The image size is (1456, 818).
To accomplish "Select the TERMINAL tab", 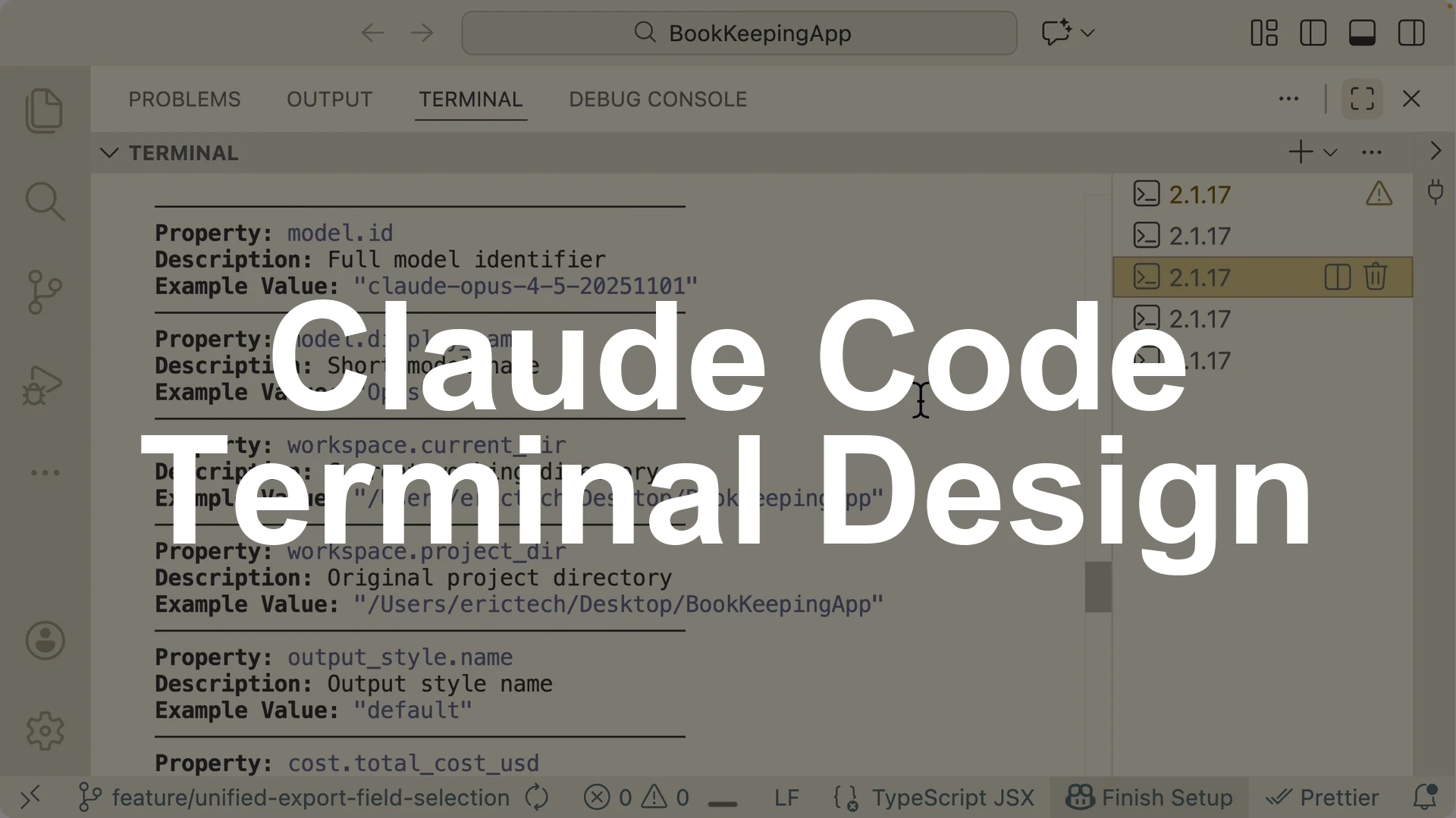I will click(471, 99).
